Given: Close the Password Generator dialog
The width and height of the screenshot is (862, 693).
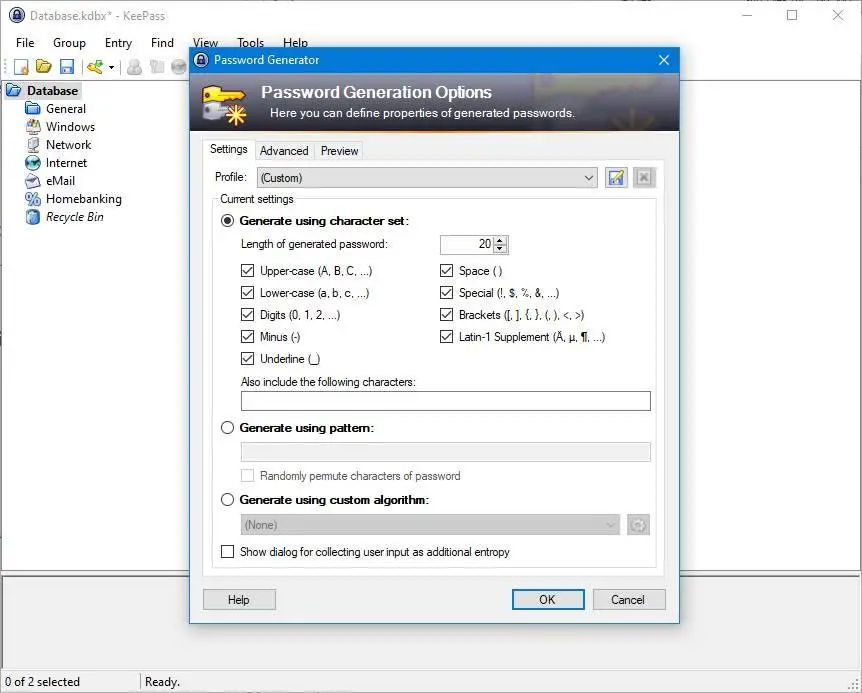Looking at the screenshot, I should pyautogui.click(x=664, y=60).
